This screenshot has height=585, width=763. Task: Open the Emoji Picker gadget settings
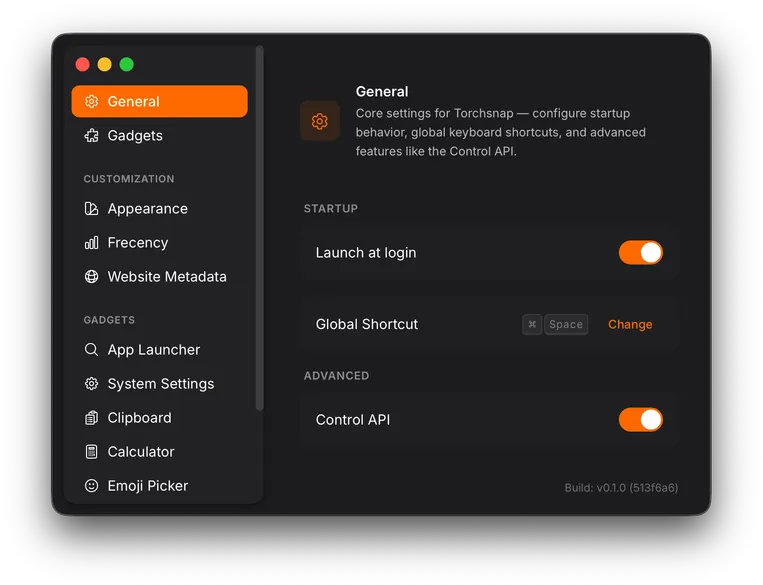pyautogui.click(x=160, y=486)
